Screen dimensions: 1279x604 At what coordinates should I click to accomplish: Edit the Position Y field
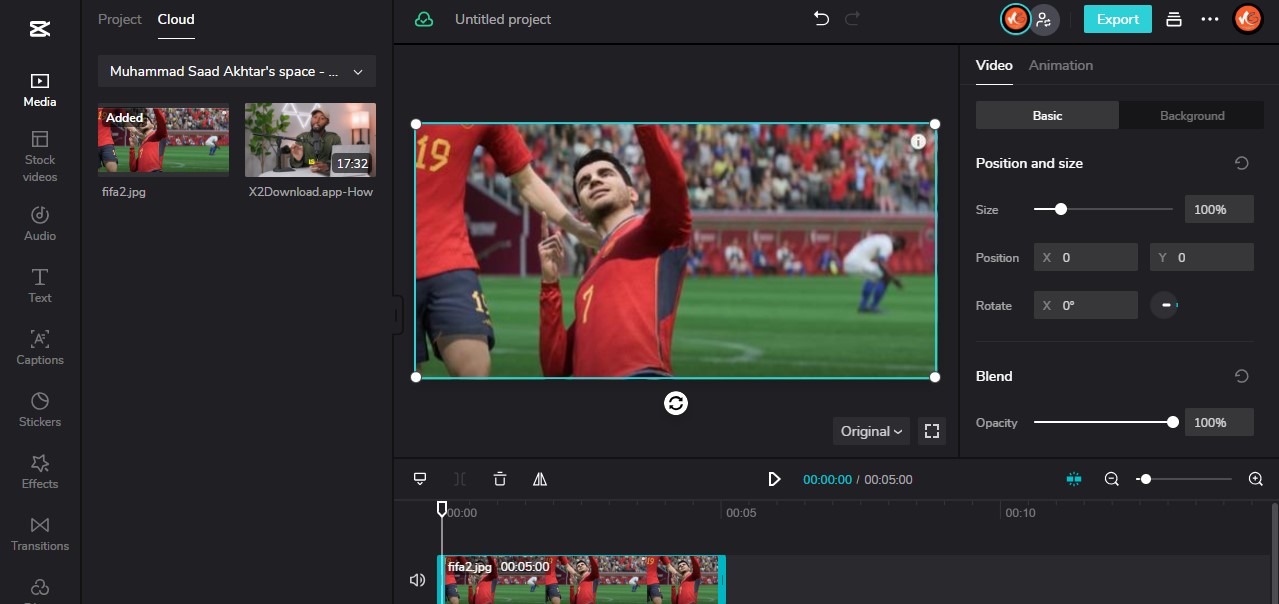click(x=1201, y=257)
